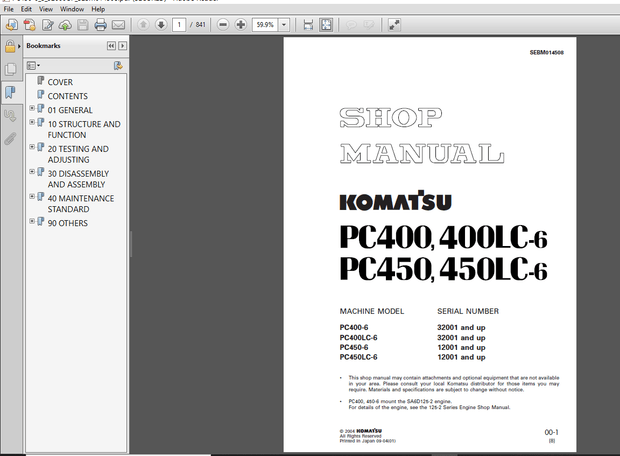The width and height of the screenshot is (620, 456).
Task: Click the Open file toolbar icon
Action: [x=11, y=25]
